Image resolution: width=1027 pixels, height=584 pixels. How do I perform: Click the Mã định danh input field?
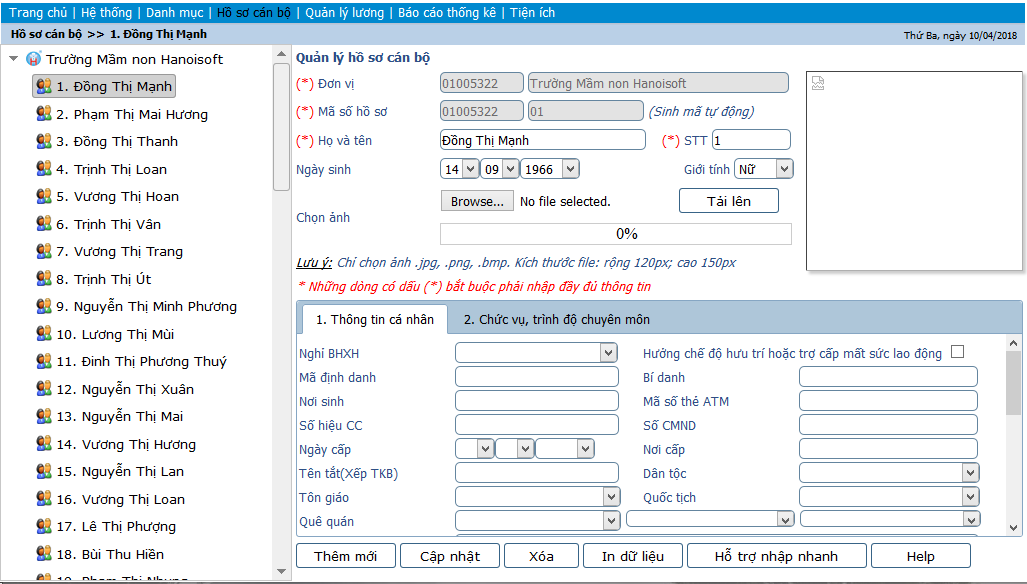(x=536, y=376)
